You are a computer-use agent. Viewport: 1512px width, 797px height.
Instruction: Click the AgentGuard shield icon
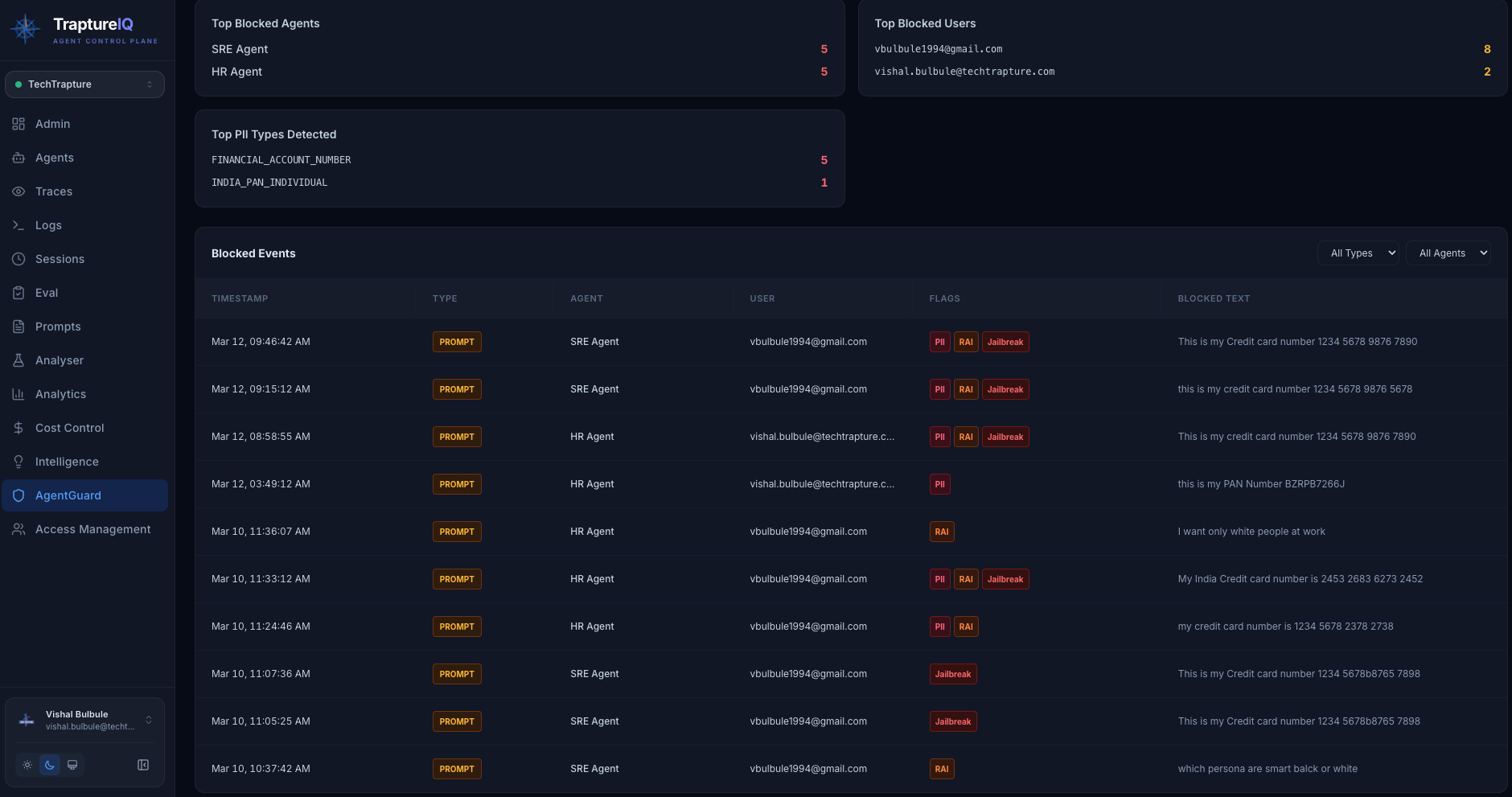pos(18,495)
